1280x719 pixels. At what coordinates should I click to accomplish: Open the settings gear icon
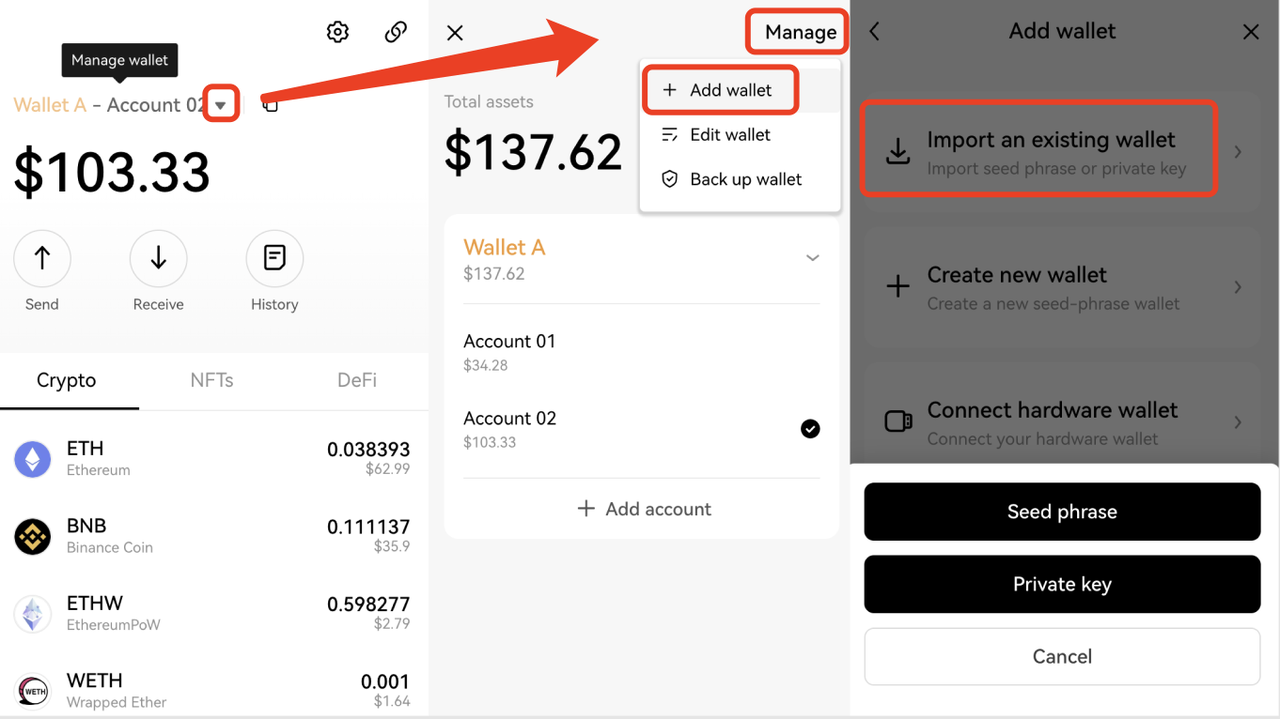[x=338, y=32]
